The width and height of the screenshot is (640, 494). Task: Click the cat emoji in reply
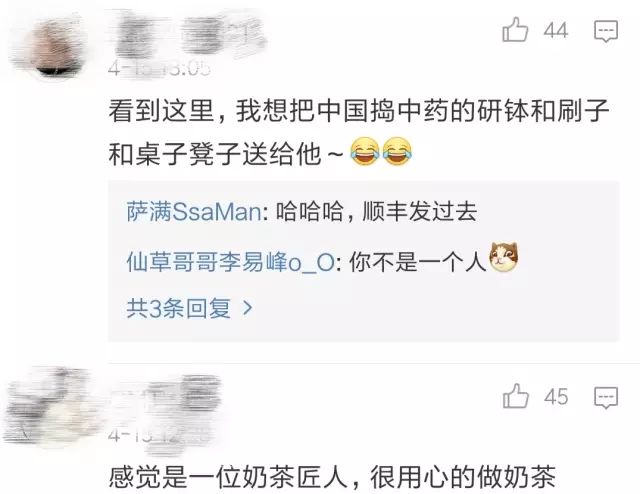pyautogui.click(x=504, y=257)
